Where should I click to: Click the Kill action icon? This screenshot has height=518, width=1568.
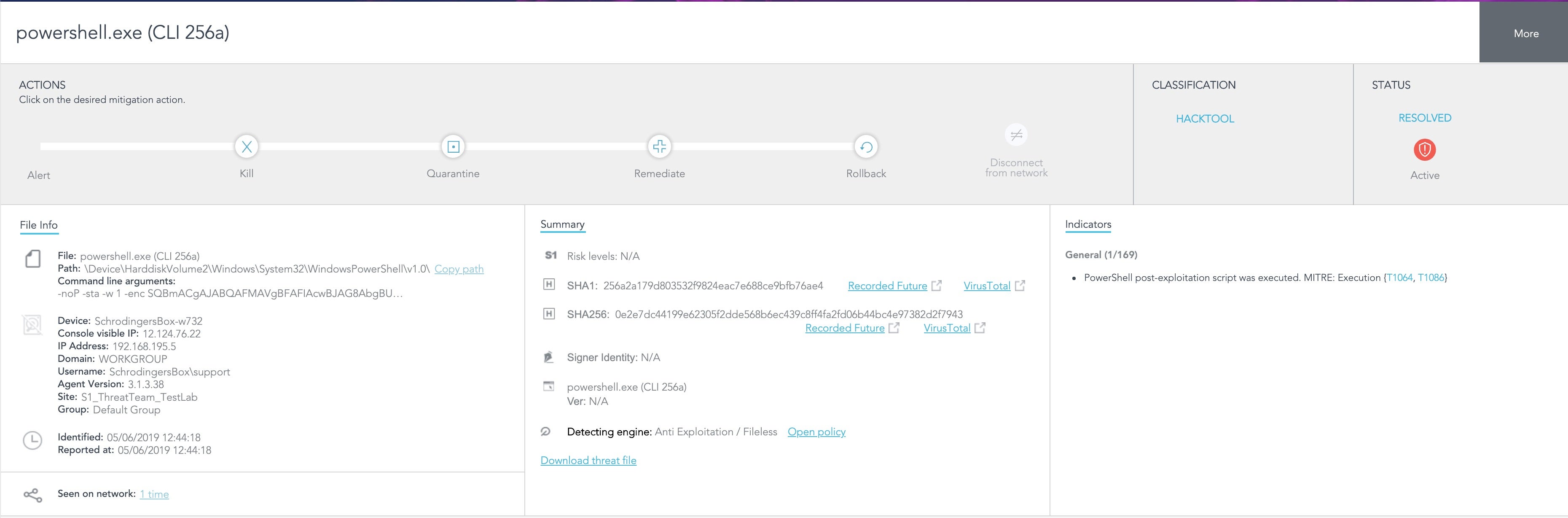[x=246, y=146]
